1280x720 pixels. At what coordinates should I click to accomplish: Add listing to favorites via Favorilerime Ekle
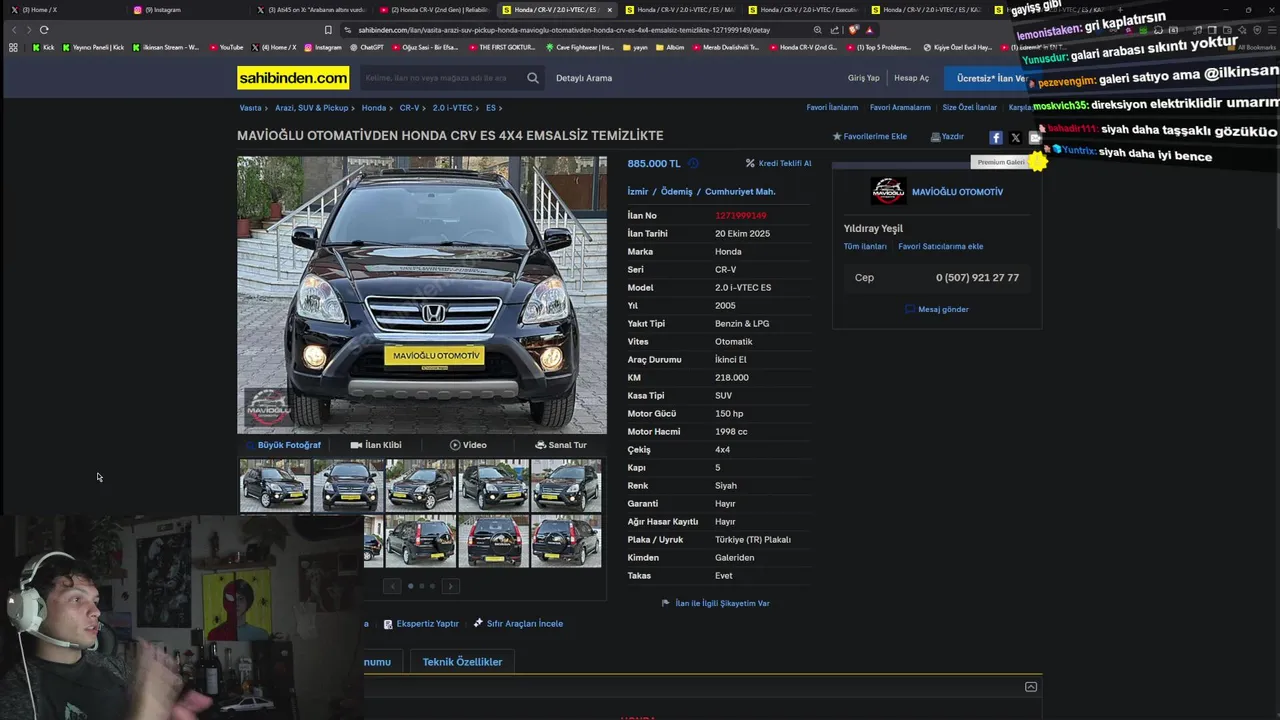(x=870, y=136)
